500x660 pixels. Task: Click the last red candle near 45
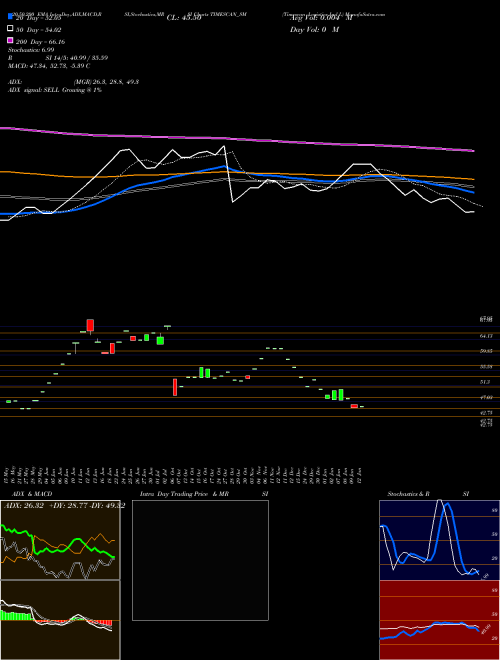354,406
